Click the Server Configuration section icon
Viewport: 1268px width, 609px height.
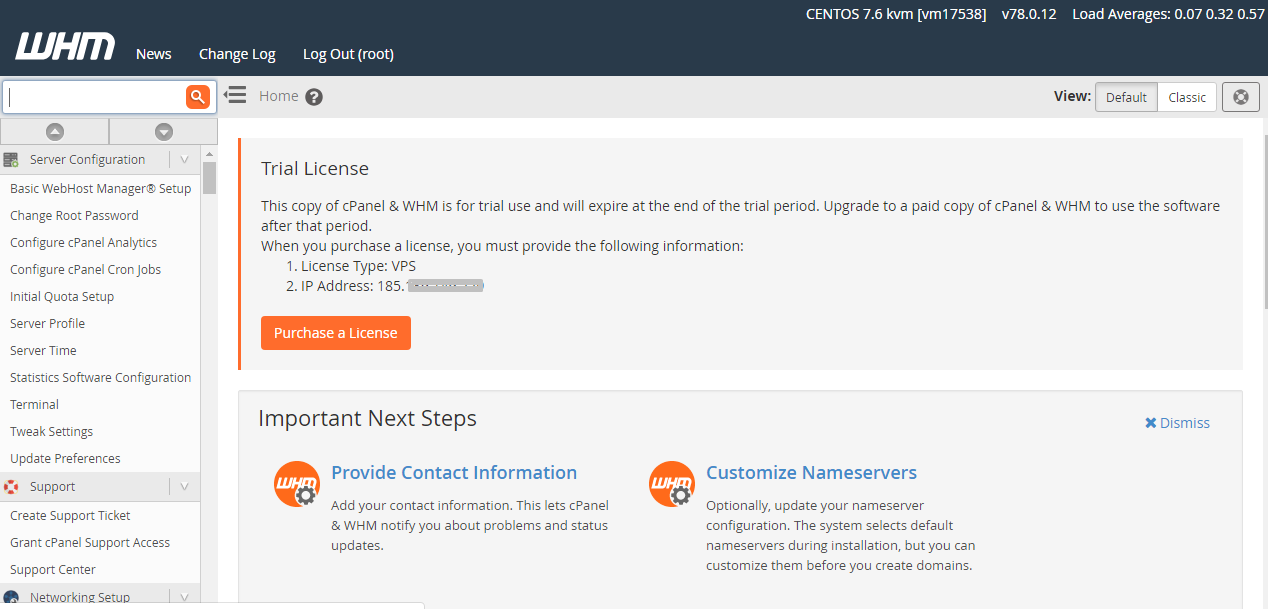12,159
